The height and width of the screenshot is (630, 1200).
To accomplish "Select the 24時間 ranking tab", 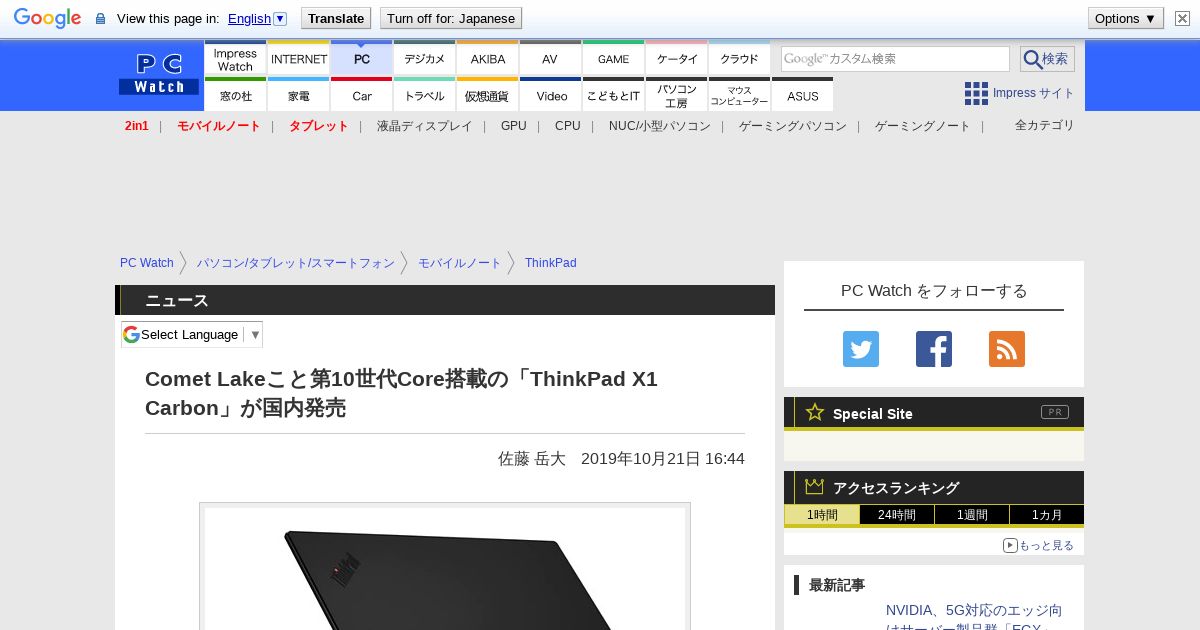I will [897, 515].
